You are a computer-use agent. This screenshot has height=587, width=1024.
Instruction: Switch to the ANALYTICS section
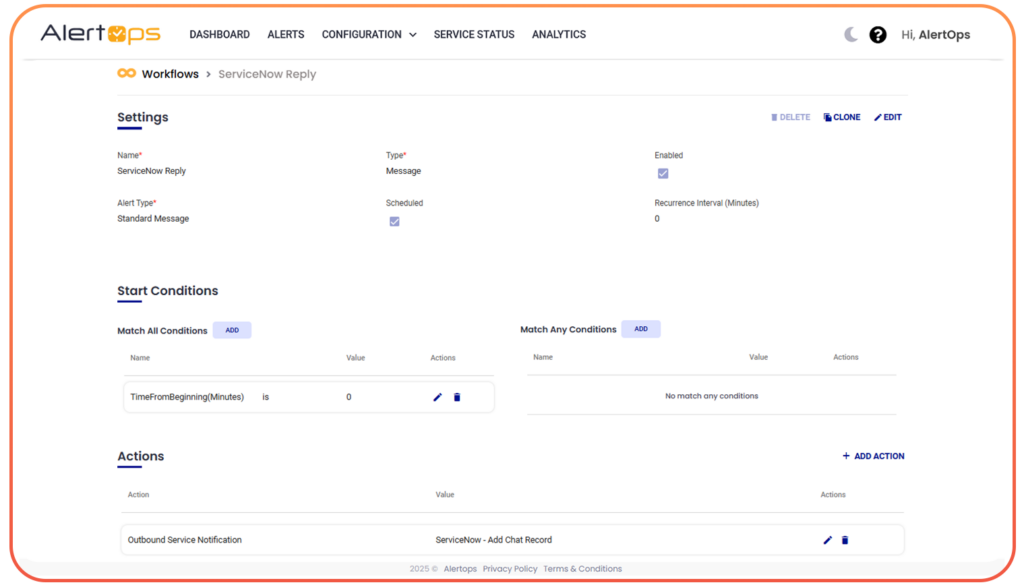tap(558, 34)
